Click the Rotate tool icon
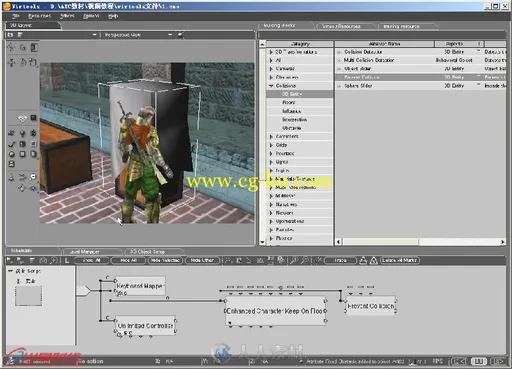Screen dimensions: 512x369 pyautogui.click(x=23, y=62)
